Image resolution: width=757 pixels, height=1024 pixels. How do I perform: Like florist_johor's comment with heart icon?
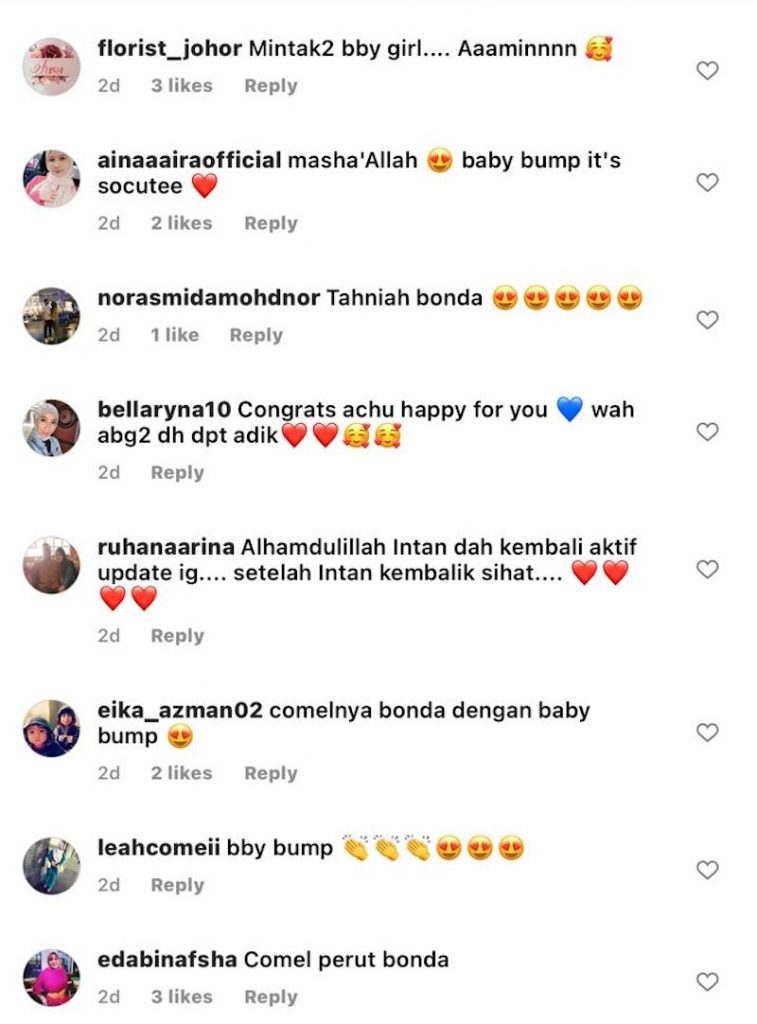point(707,70)
